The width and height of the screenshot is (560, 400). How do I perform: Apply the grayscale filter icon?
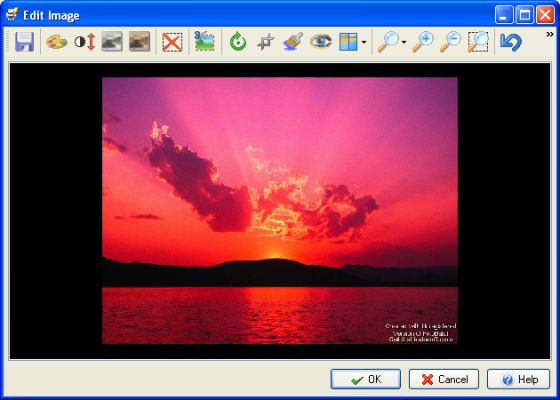[x=112, y=41]
